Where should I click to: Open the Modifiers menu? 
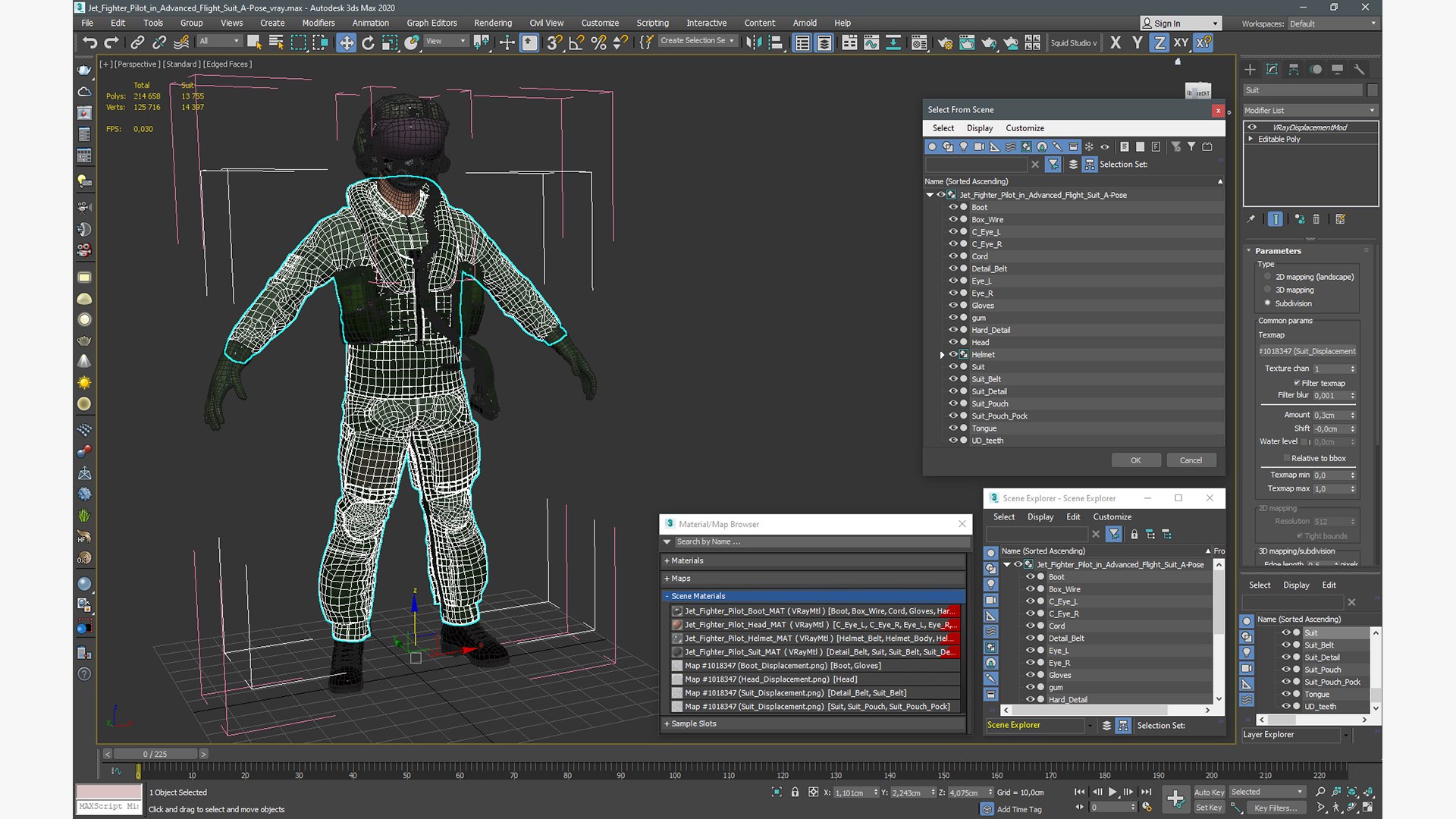318,23
